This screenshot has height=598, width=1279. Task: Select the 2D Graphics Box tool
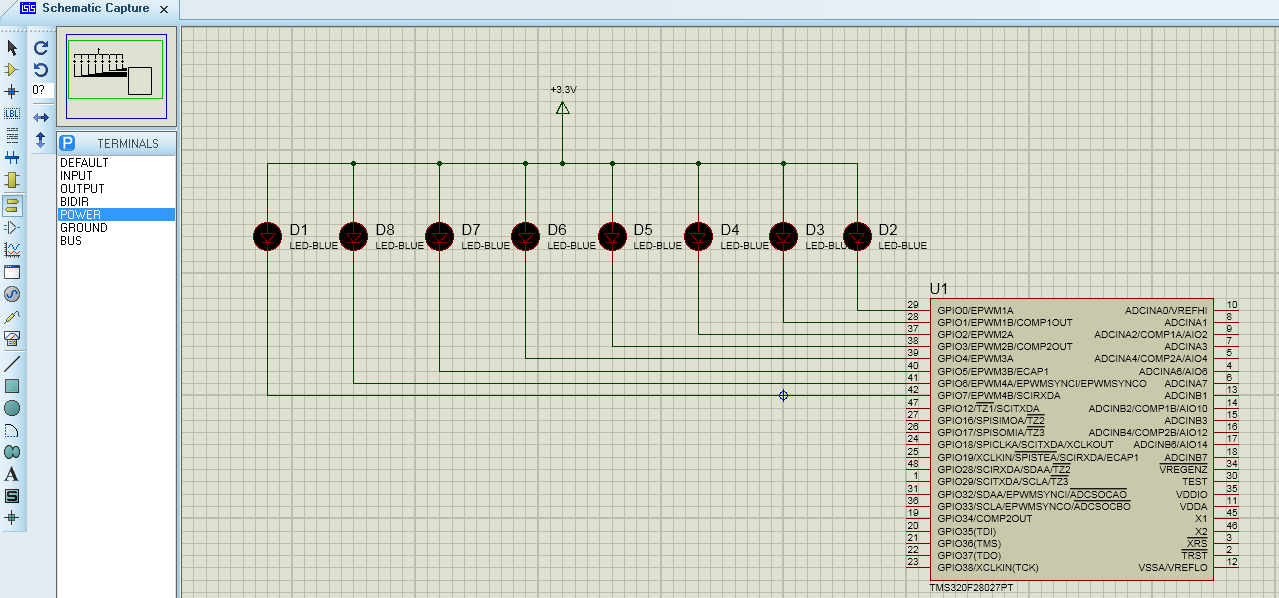[12, 386]
